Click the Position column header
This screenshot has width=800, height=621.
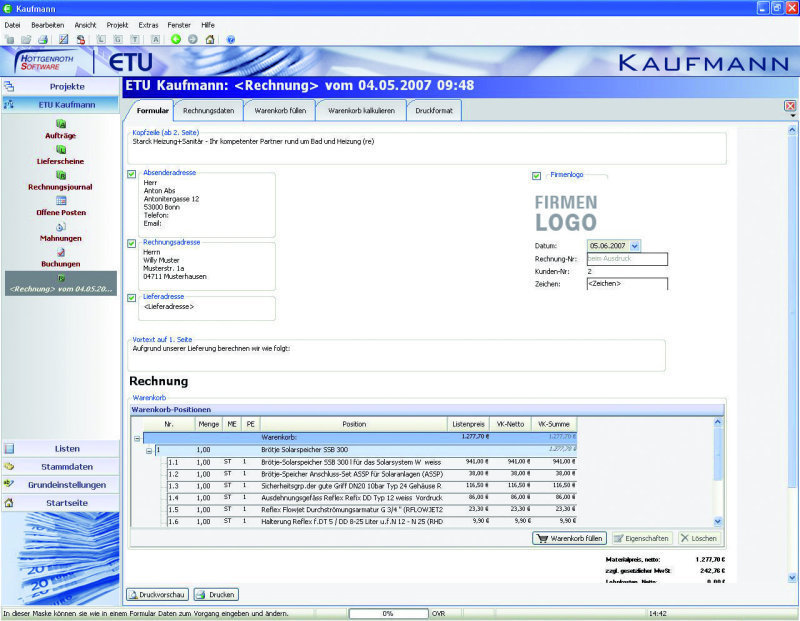(354, 424)
